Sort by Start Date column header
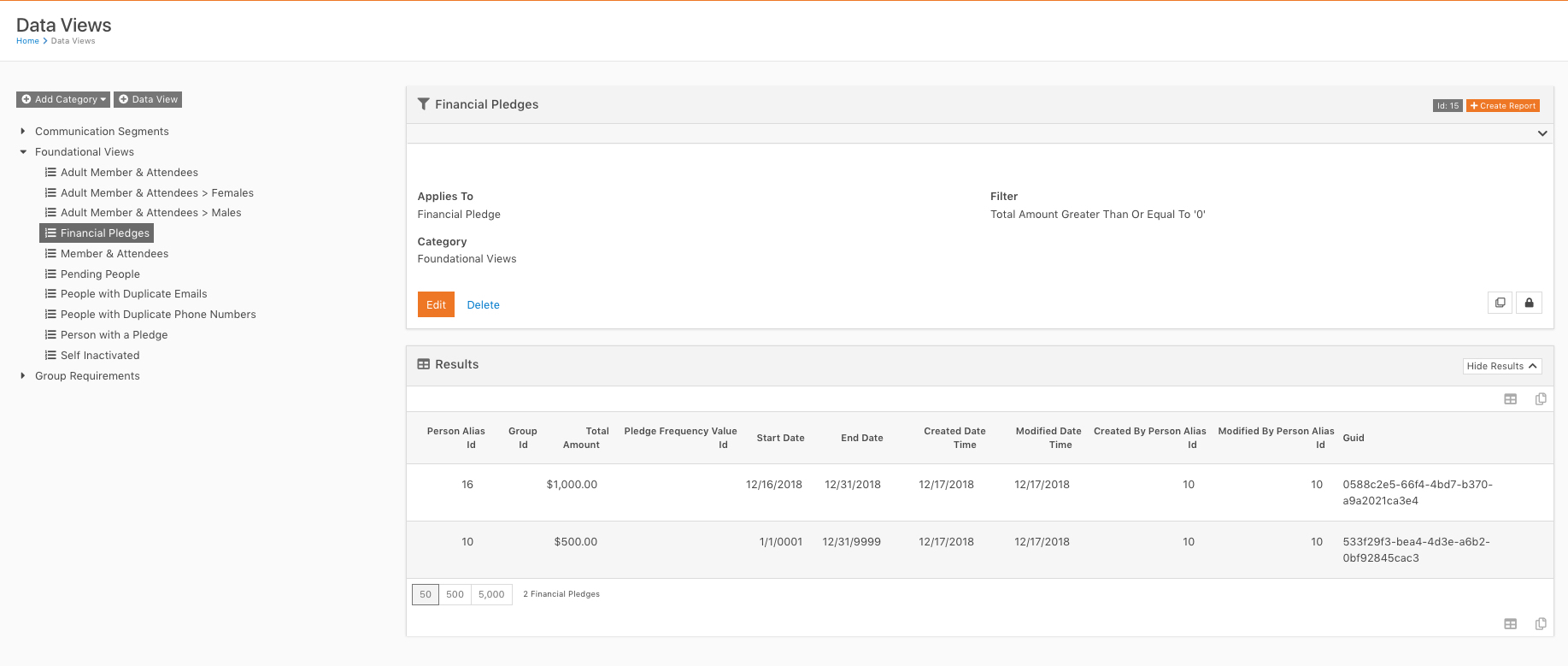Screen dimensions: 1568x666 [x=780, y=438]
